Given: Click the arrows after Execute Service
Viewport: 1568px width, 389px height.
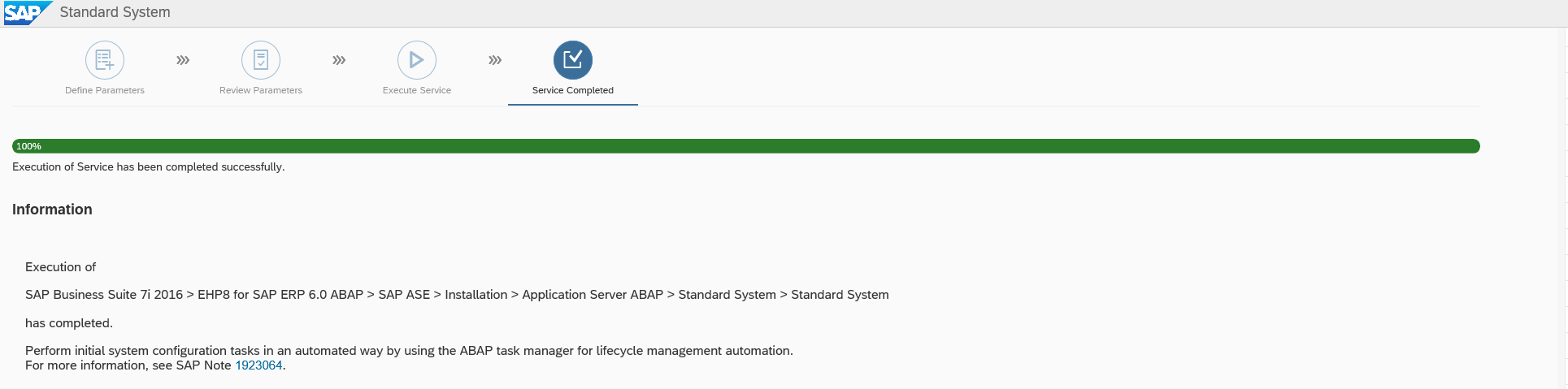Looking at the screenshot, I should coord(495,60).
